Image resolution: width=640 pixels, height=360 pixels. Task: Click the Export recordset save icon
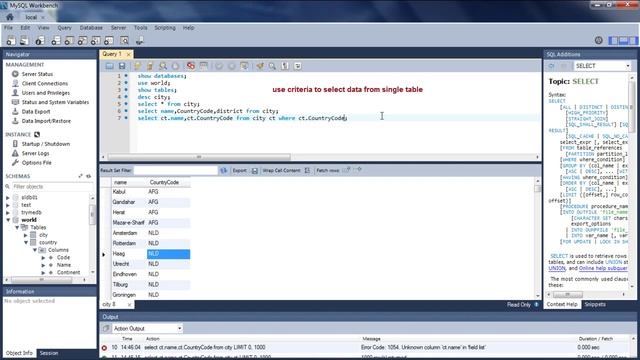(255, 171)
